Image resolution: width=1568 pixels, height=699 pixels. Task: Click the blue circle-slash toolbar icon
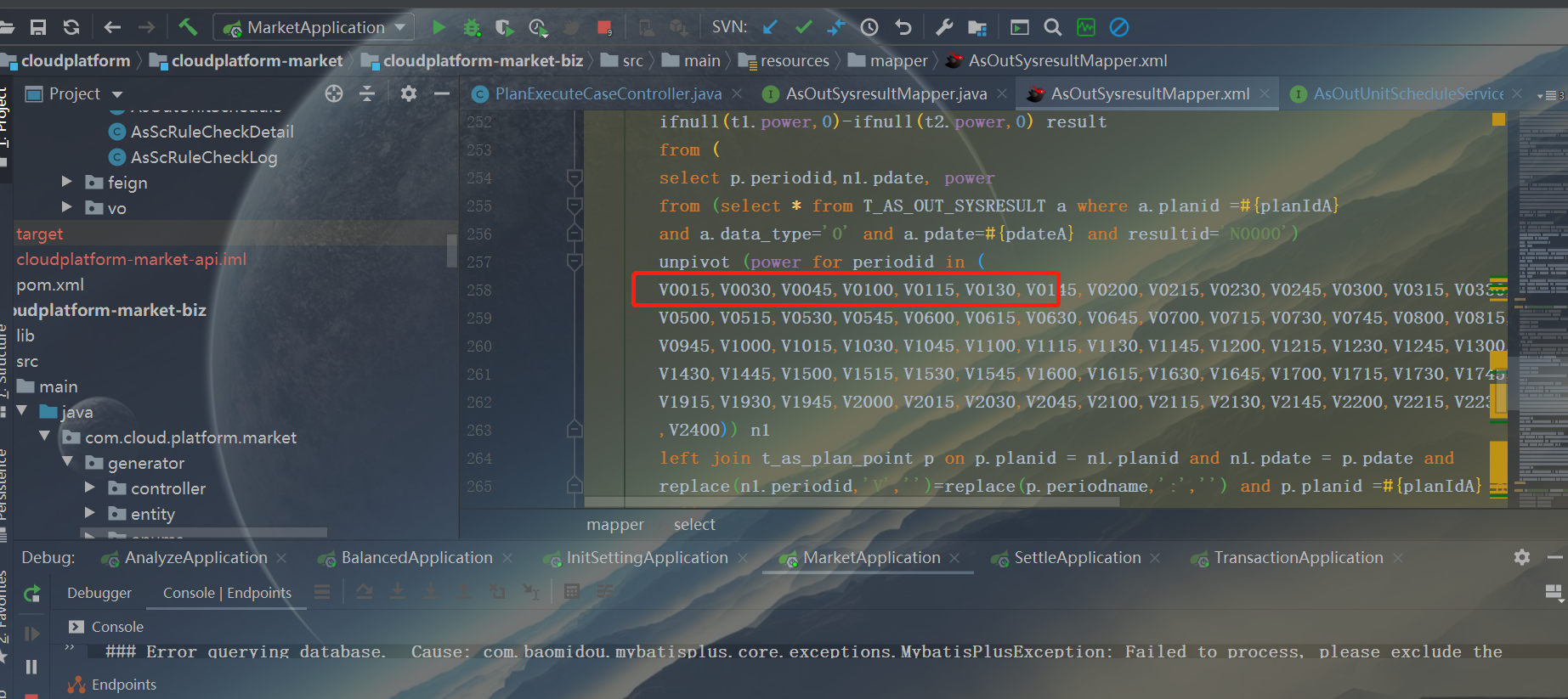1119,27
